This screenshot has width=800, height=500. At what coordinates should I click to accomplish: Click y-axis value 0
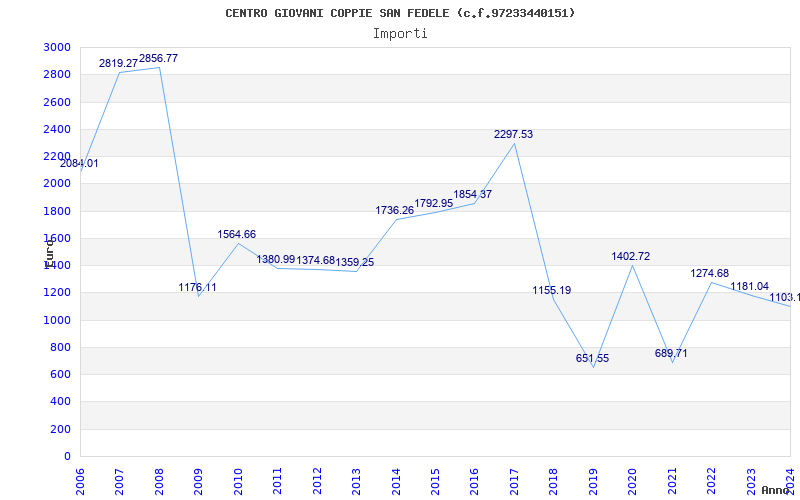coord(67,457)
